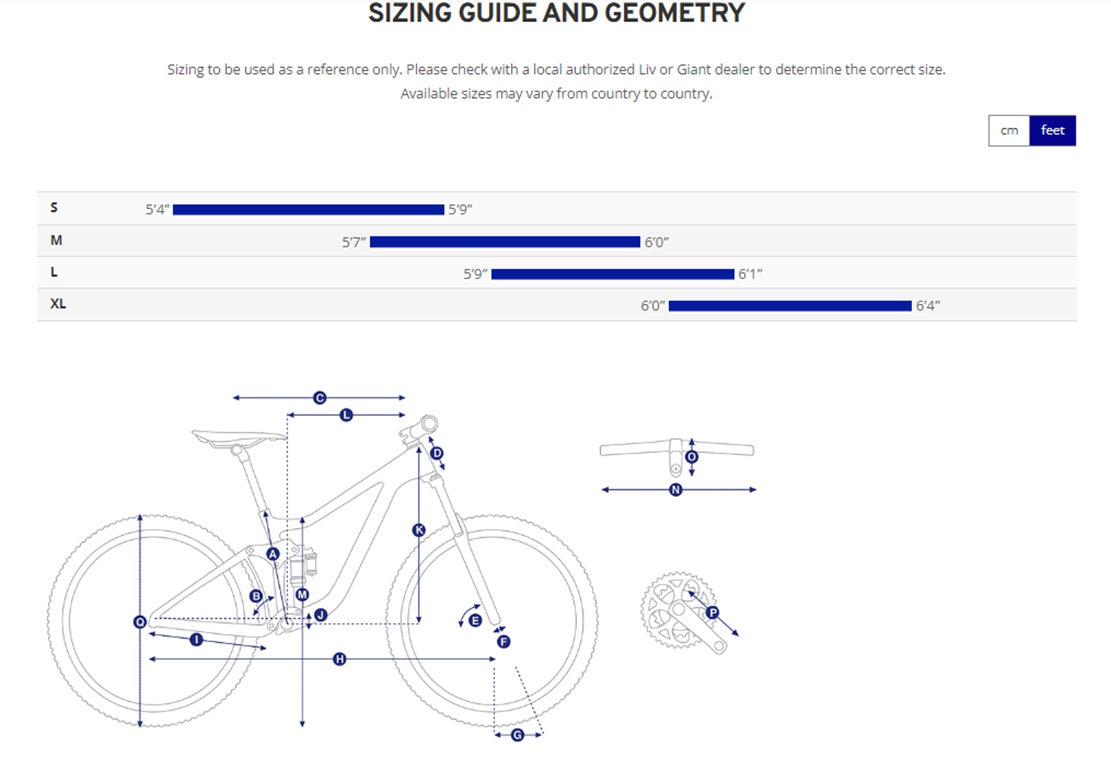Click marker I chainstay length label
Screen dimensions: 1111x759
(196, 639)
